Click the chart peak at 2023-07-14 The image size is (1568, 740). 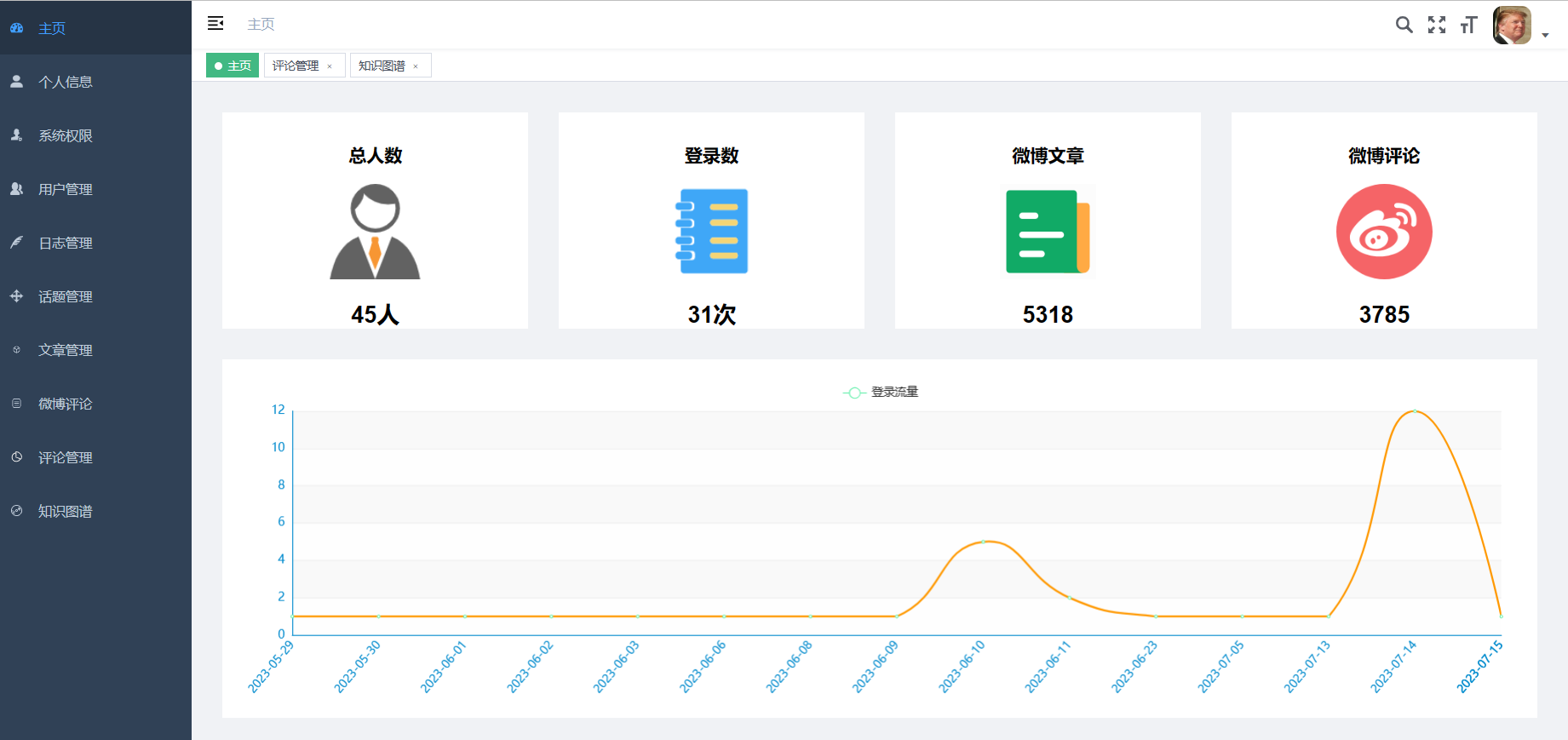(1415, 411)
